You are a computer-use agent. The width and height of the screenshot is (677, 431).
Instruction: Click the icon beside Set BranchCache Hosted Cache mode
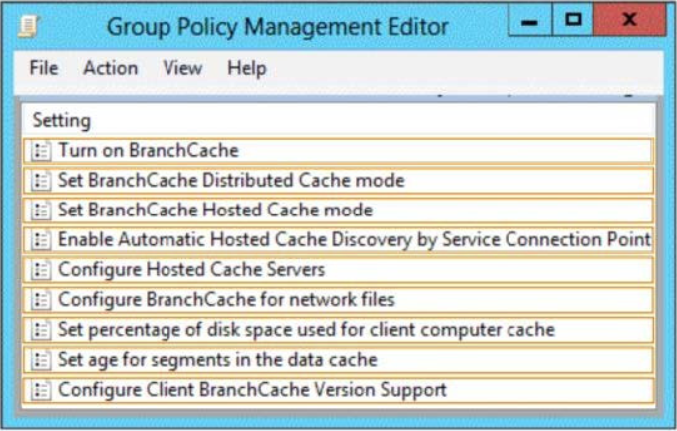[41, 210]
